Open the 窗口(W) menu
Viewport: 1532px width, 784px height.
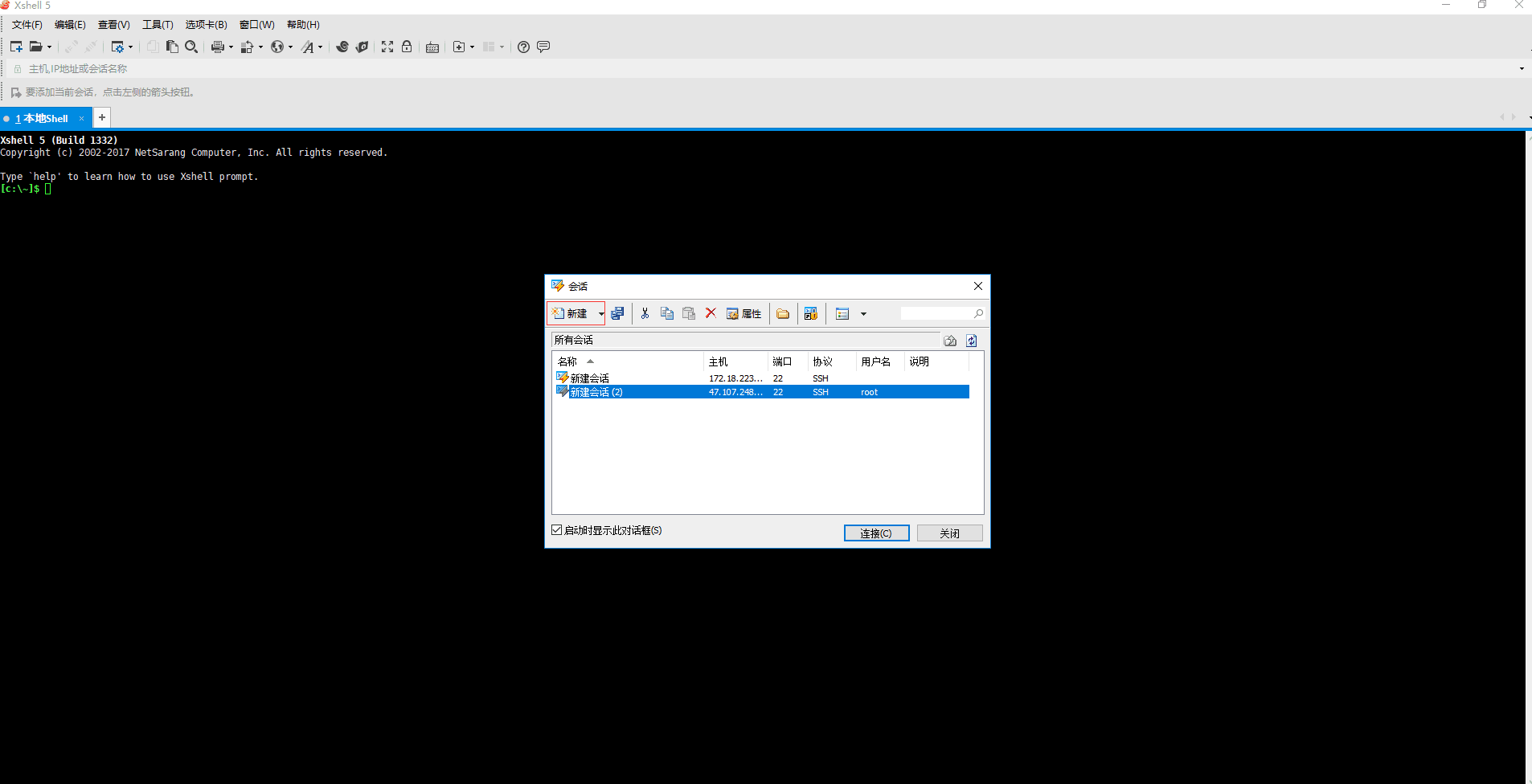(x=257, y=25)
